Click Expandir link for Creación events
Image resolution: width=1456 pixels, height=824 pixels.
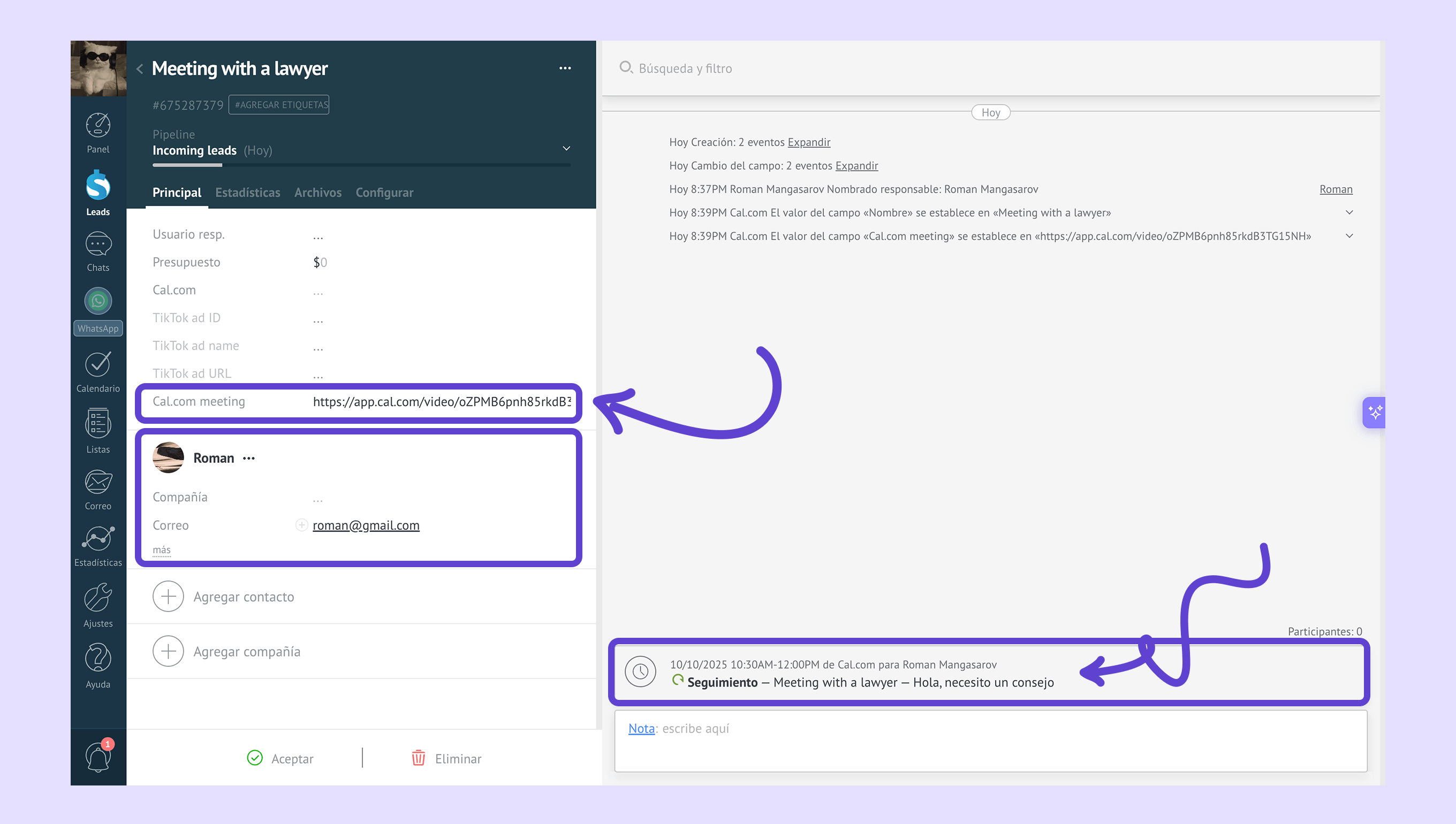pyautogui.click(x=808, y=142)
